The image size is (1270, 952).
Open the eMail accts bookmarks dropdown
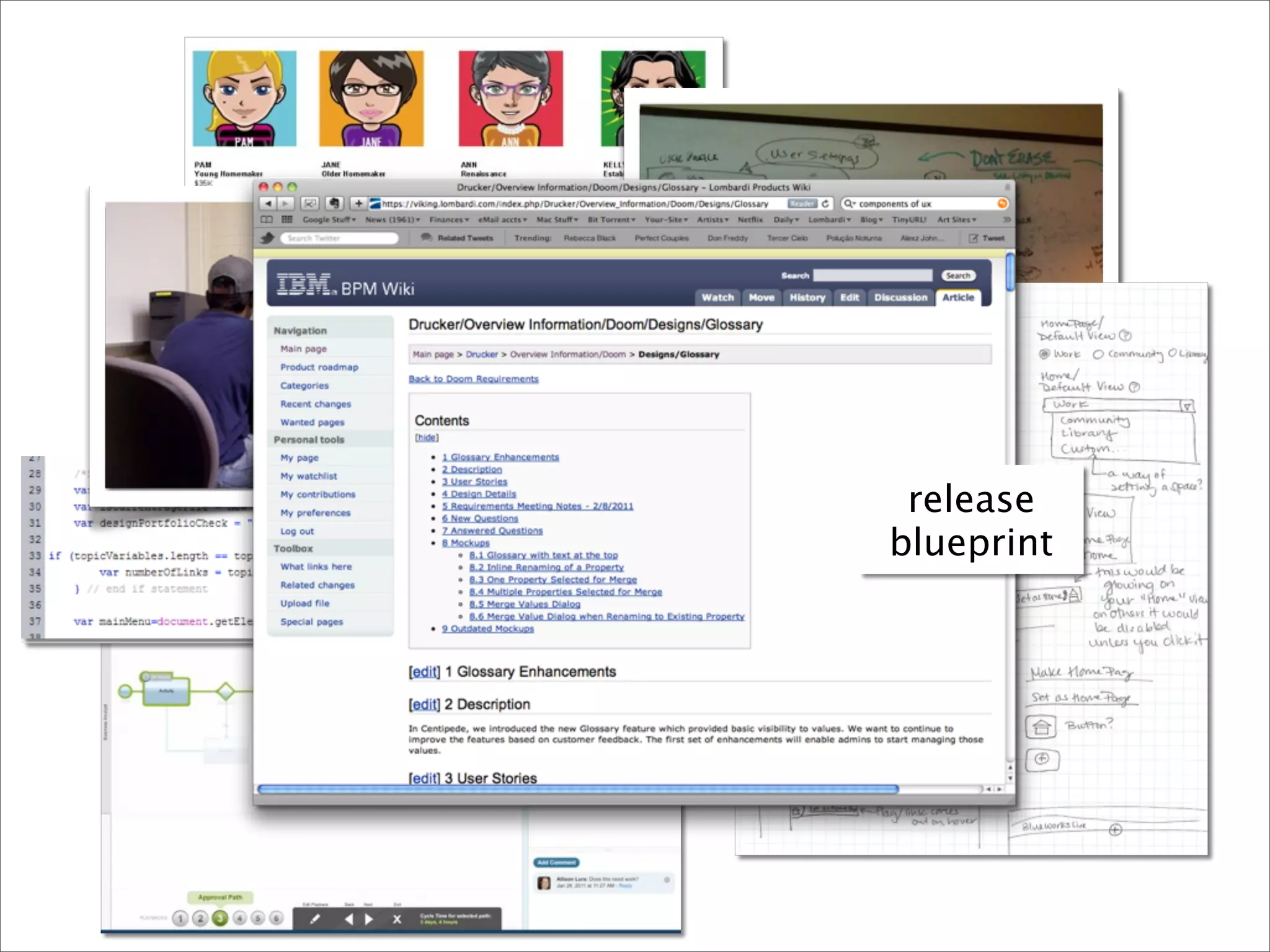pos(502,219)
